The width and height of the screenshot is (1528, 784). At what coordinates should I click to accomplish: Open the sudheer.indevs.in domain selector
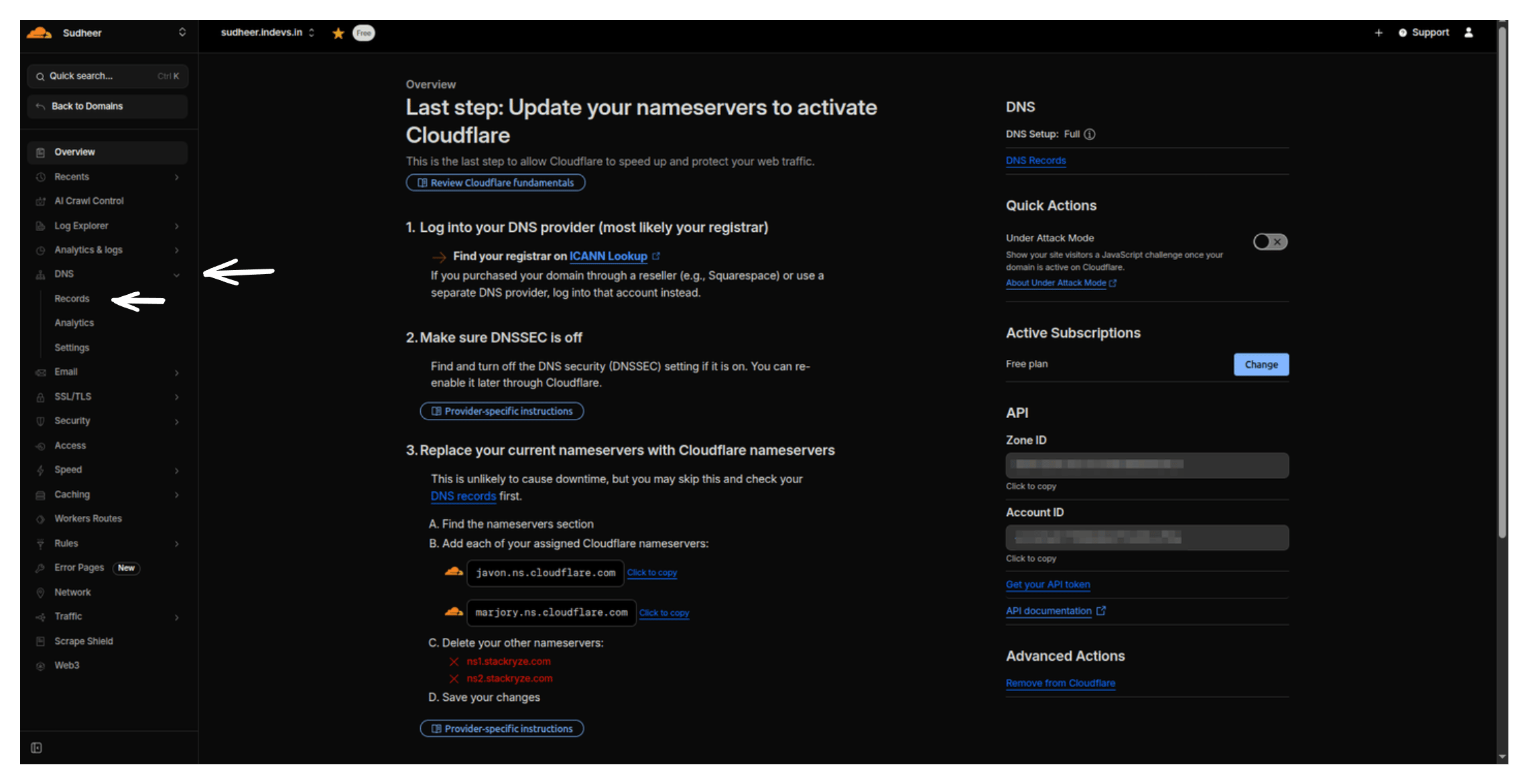click(x=267, y=33)
